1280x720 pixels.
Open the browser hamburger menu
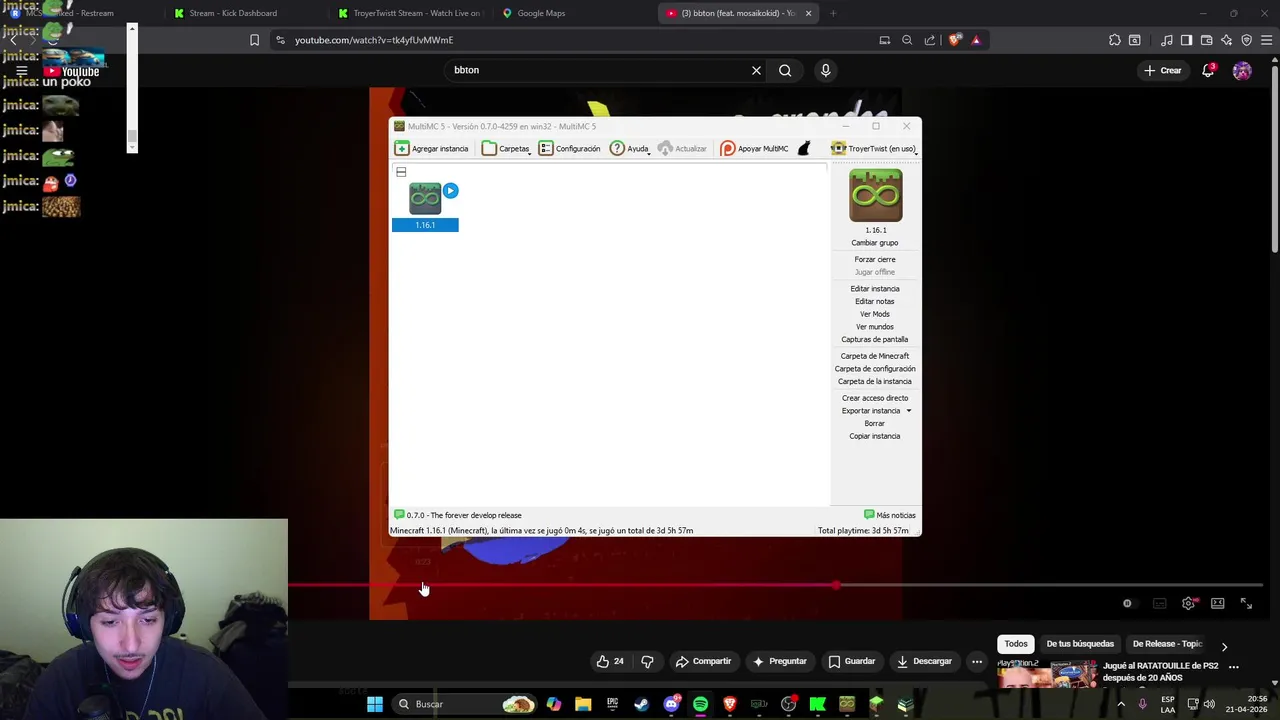(x=1267, y=40)
